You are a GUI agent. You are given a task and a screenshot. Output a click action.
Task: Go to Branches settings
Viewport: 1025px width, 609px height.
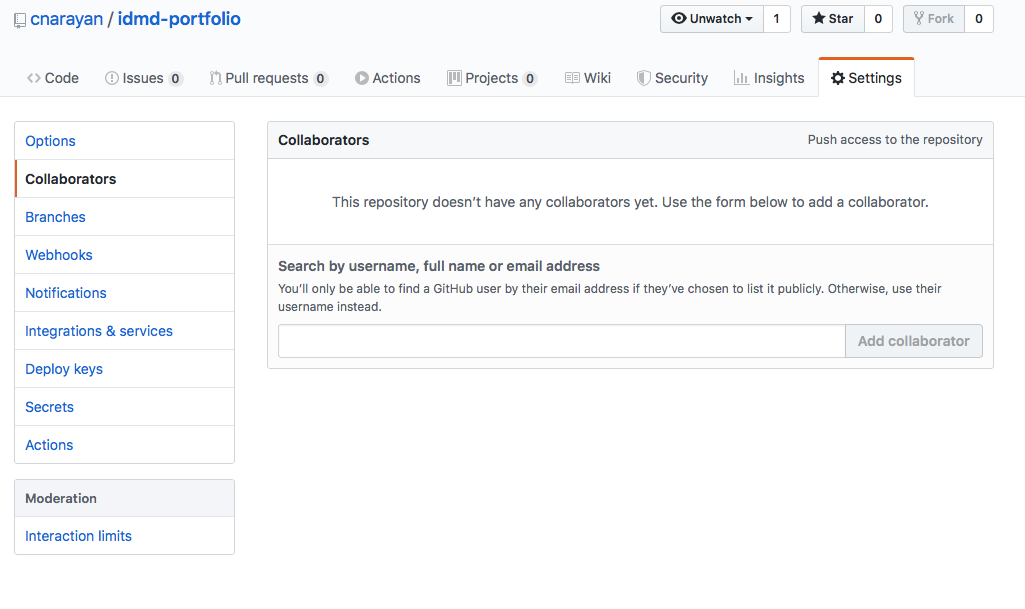[x=124, y=217]
